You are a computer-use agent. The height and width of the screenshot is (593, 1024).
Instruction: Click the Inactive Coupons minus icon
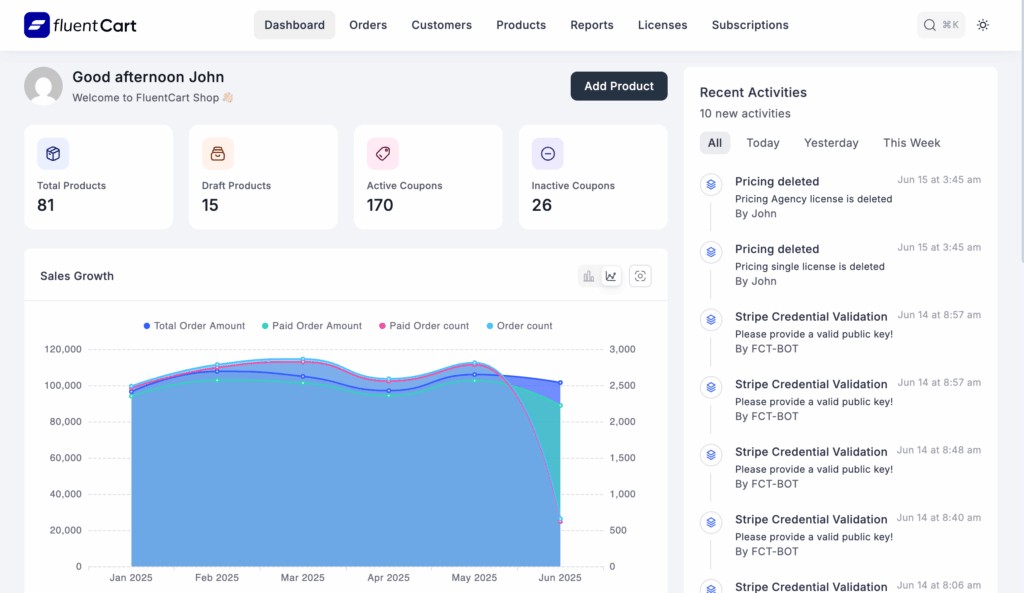pos(547,153)
